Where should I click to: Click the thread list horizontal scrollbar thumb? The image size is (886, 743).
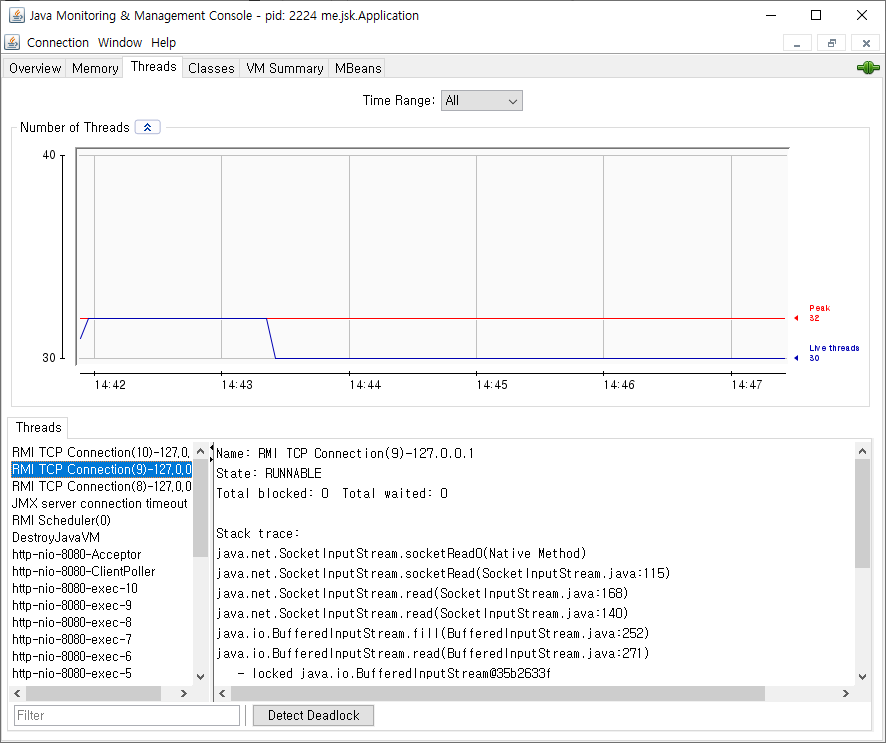tap(93, 693)
